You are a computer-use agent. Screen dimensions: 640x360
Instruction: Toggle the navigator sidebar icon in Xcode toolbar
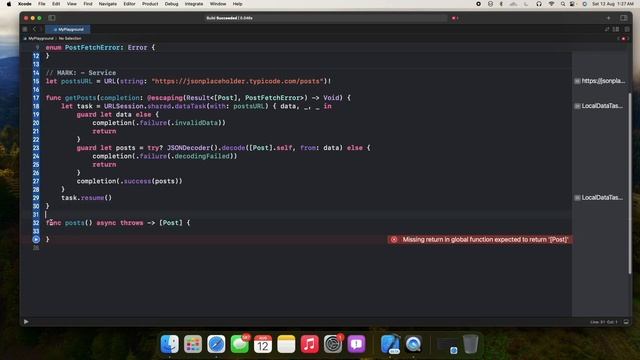pos(52,18)
